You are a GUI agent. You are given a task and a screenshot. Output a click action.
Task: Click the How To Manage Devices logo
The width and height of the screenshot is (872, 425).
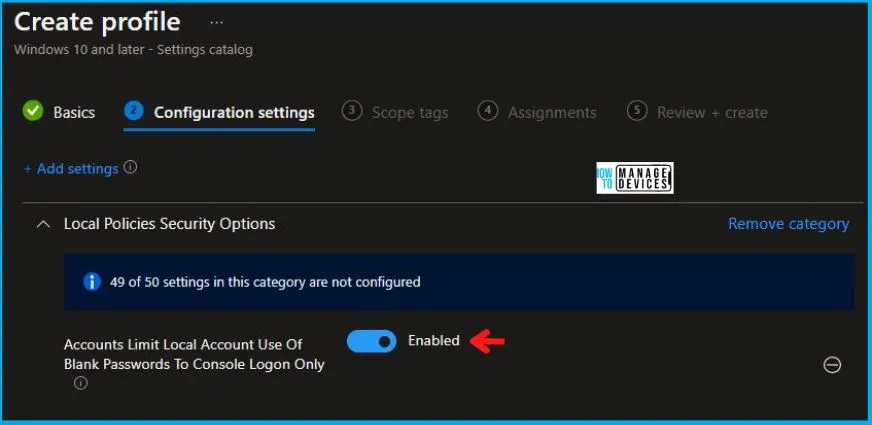pyautogui.click(x=635, y=178)
